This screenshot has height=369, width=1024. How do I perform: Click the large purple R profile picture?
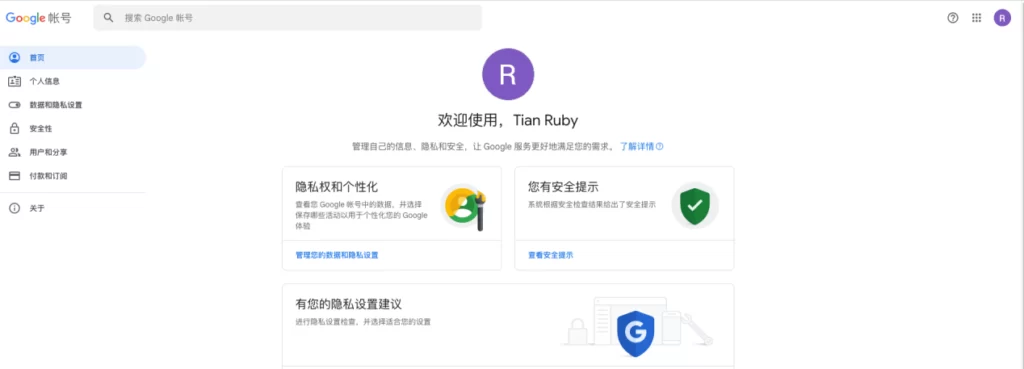508,74
